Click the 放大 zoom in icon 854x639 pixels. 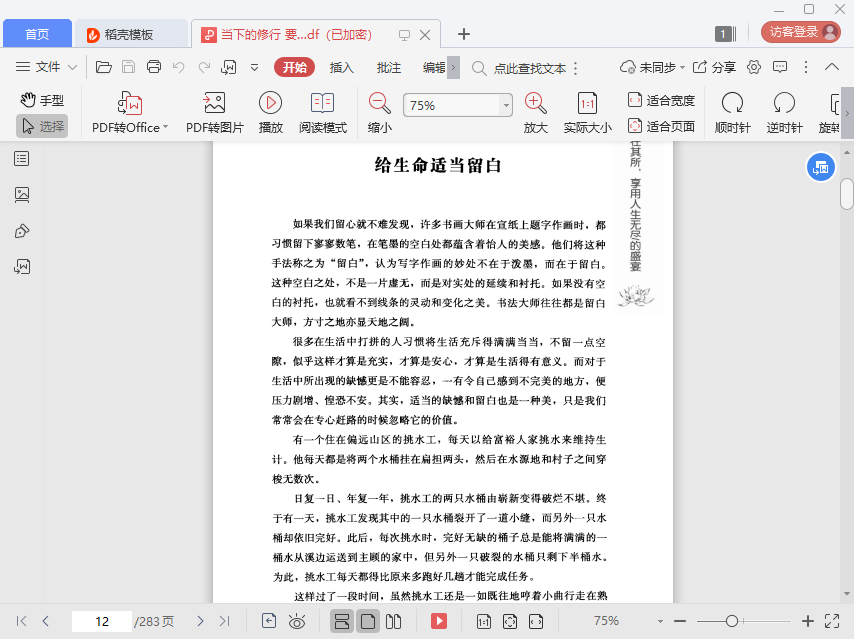[535, 113]
